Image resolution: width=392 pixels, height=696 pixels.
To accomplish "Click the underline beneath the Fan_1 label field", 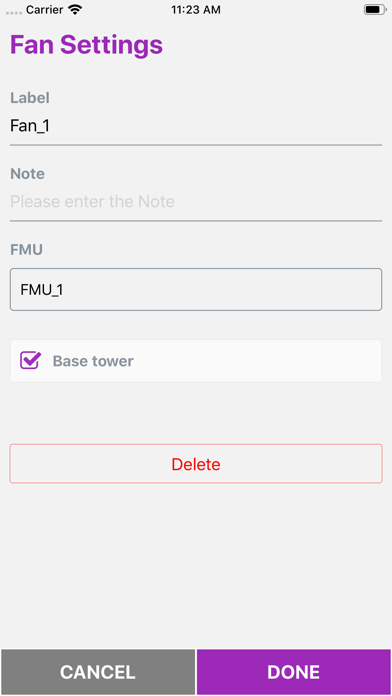I will pos(196,145).
